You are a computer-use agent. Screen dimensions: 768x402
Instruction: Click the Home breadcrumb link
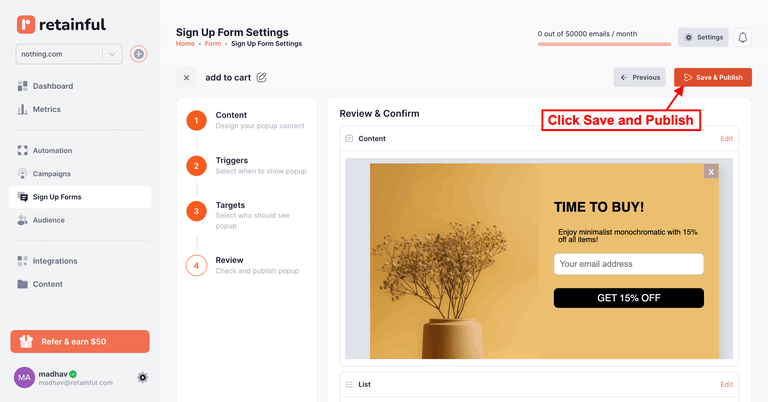(x=185, y=44)
